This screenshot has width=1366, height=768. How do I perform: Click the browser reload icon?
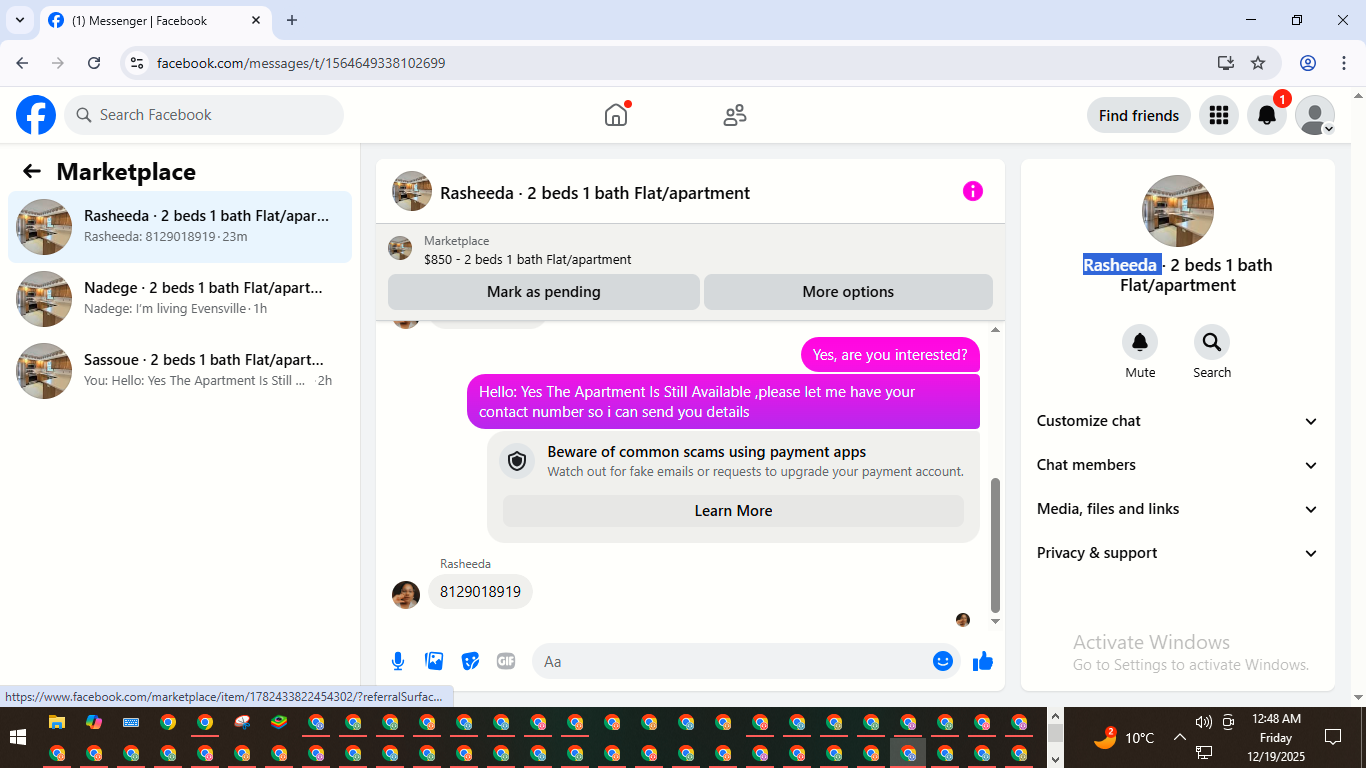[94, 63]
